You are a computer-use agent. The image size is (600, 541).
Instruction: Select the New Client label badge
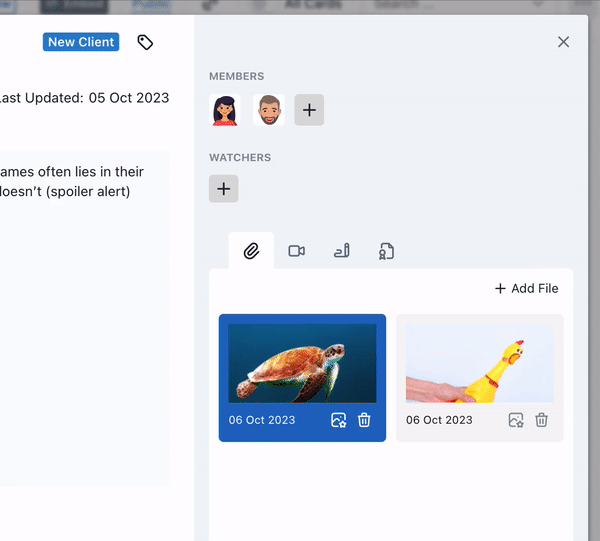pos(81,42)
